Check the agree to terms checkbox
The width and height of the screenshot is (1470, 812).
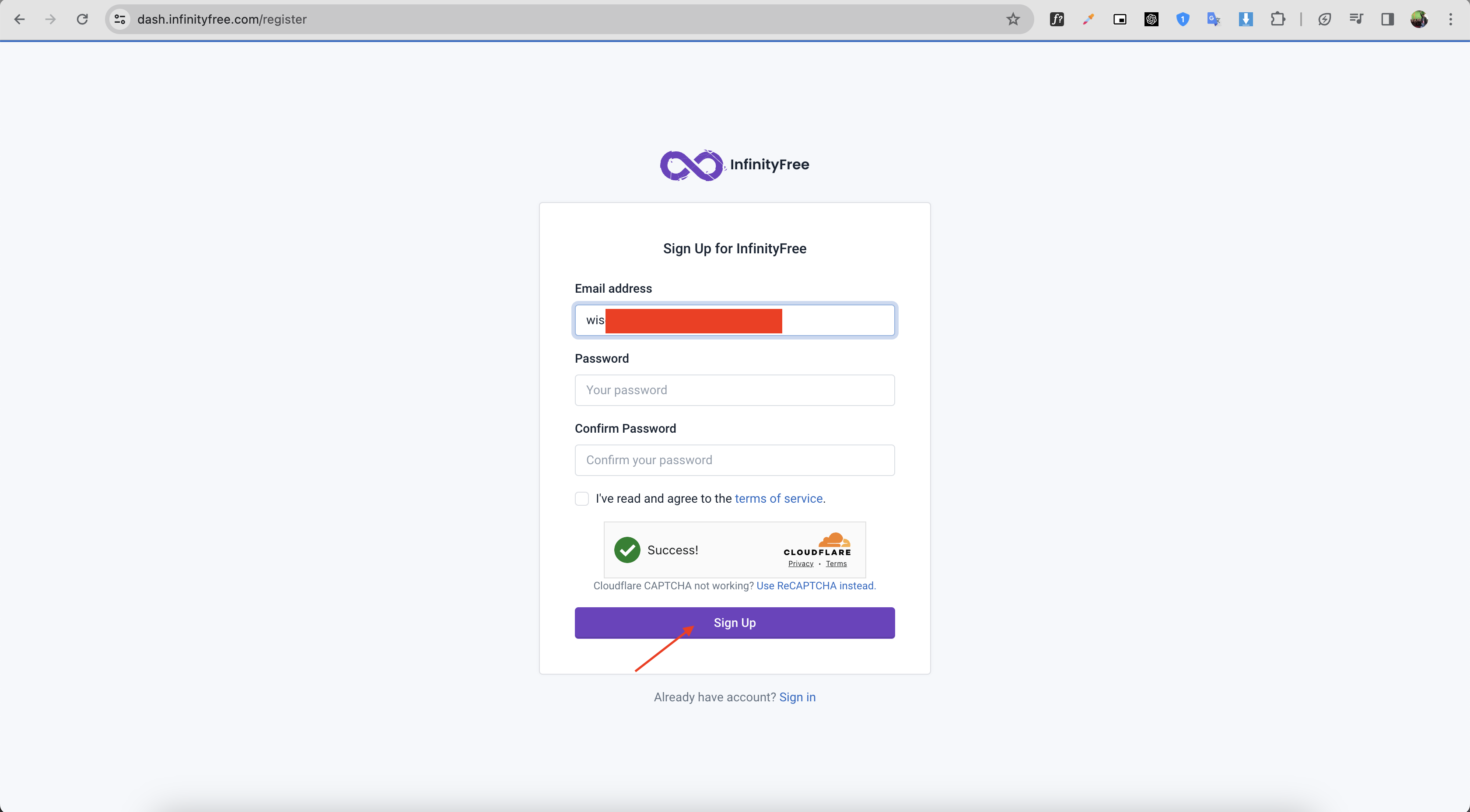581,499
